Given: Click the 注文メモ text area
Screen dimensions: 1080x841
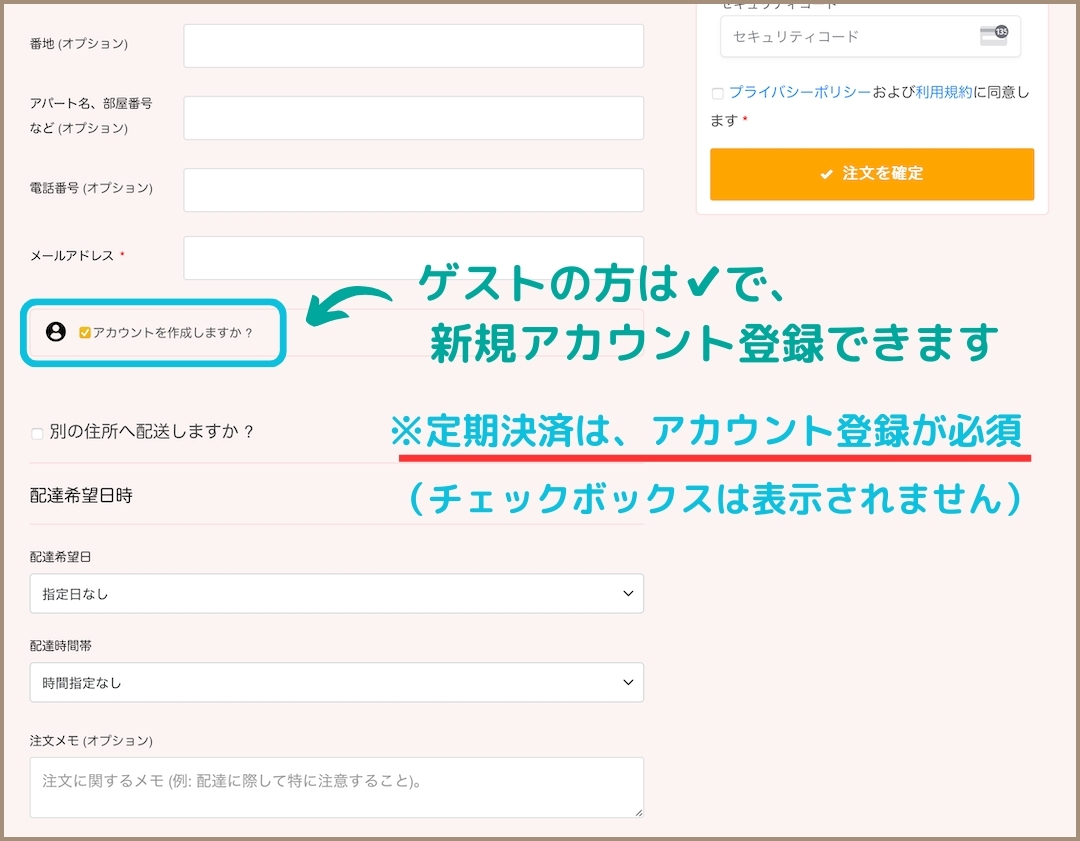Looking at the screenshot, I should point(337,787).
